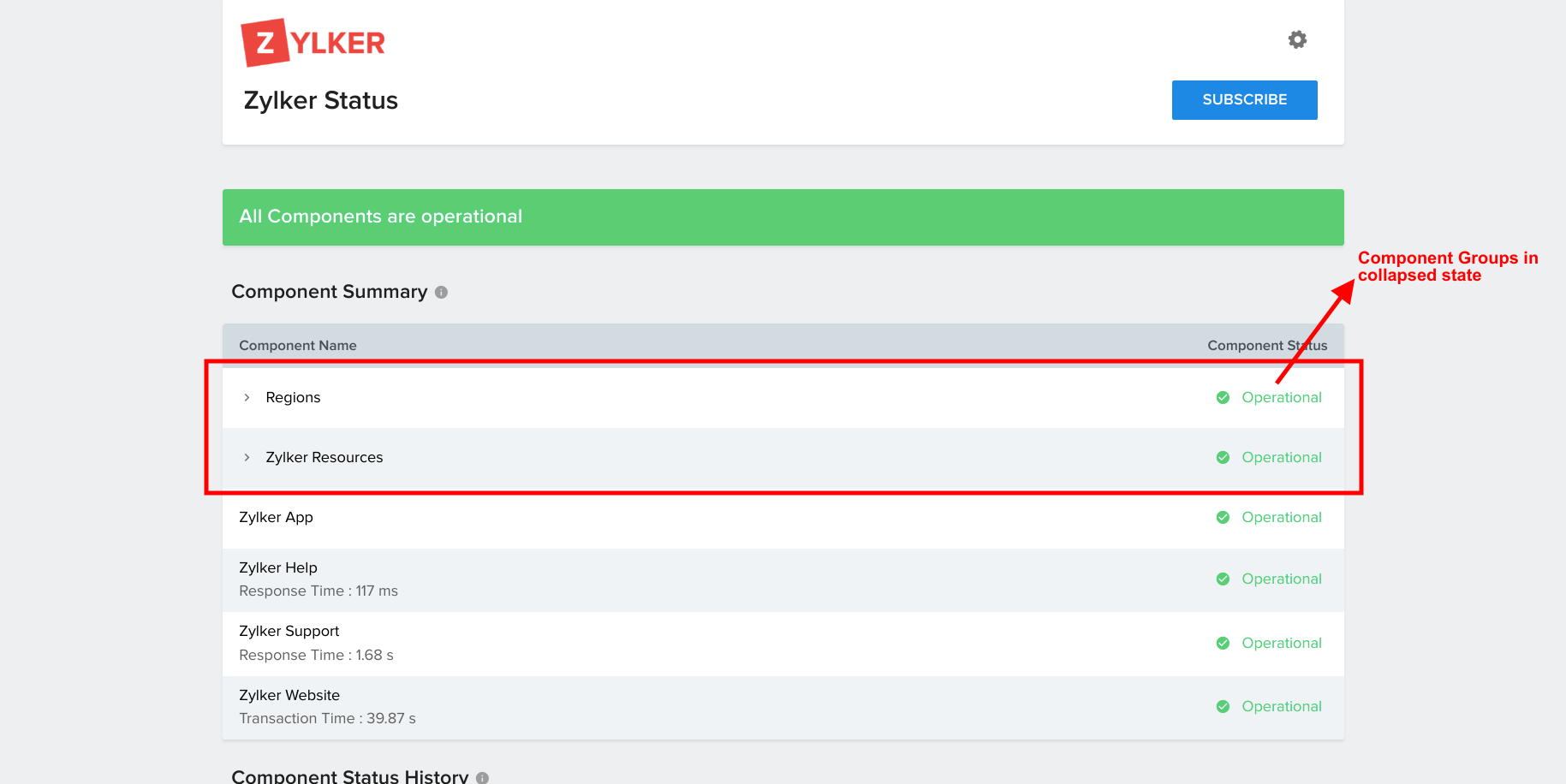Screen dimensions: 1566x784
Task: Click the Component Summary heading
Action: (330, 292)
